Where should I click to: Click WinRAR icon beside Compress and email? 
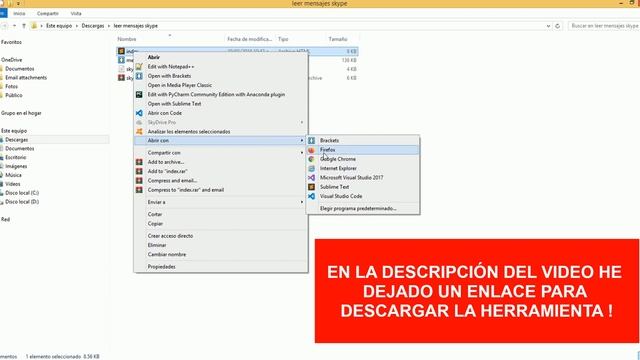[x=139, y=180]
